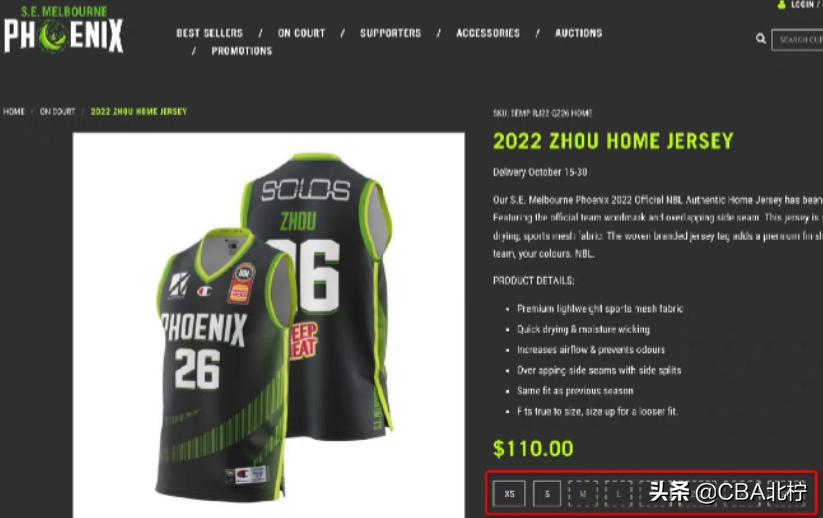The height and width of the screenshot is (518, 823).
Task: Open the Accessories menu
Action: [x=488, y=33]
